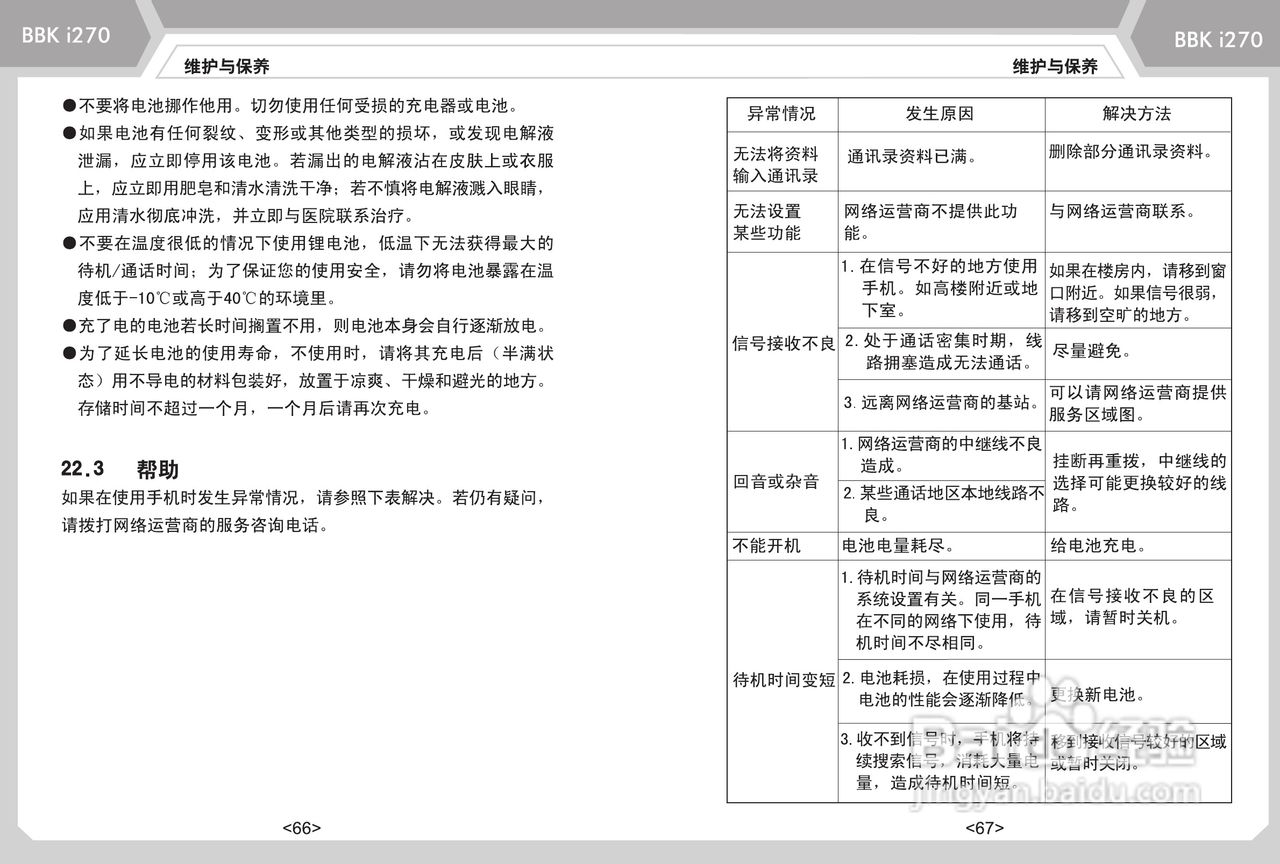1280x864 pixels.
Task: Click the solution '挂断再重拨'
Action: coord(1140,483)
